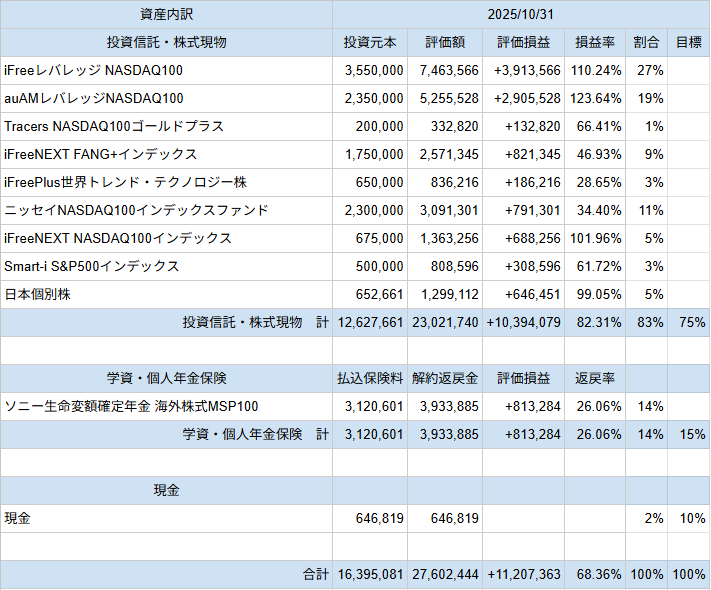
Task: Select the 投資元本 column header
Action: [369, 43]
